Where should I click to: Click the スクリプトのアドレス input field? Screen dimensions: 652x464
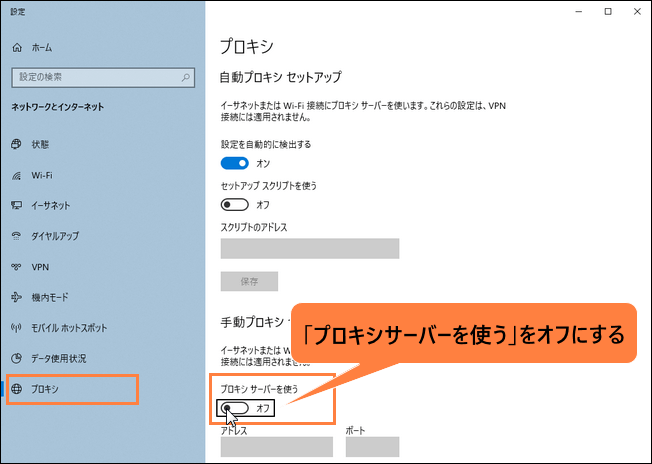[310, 248]
